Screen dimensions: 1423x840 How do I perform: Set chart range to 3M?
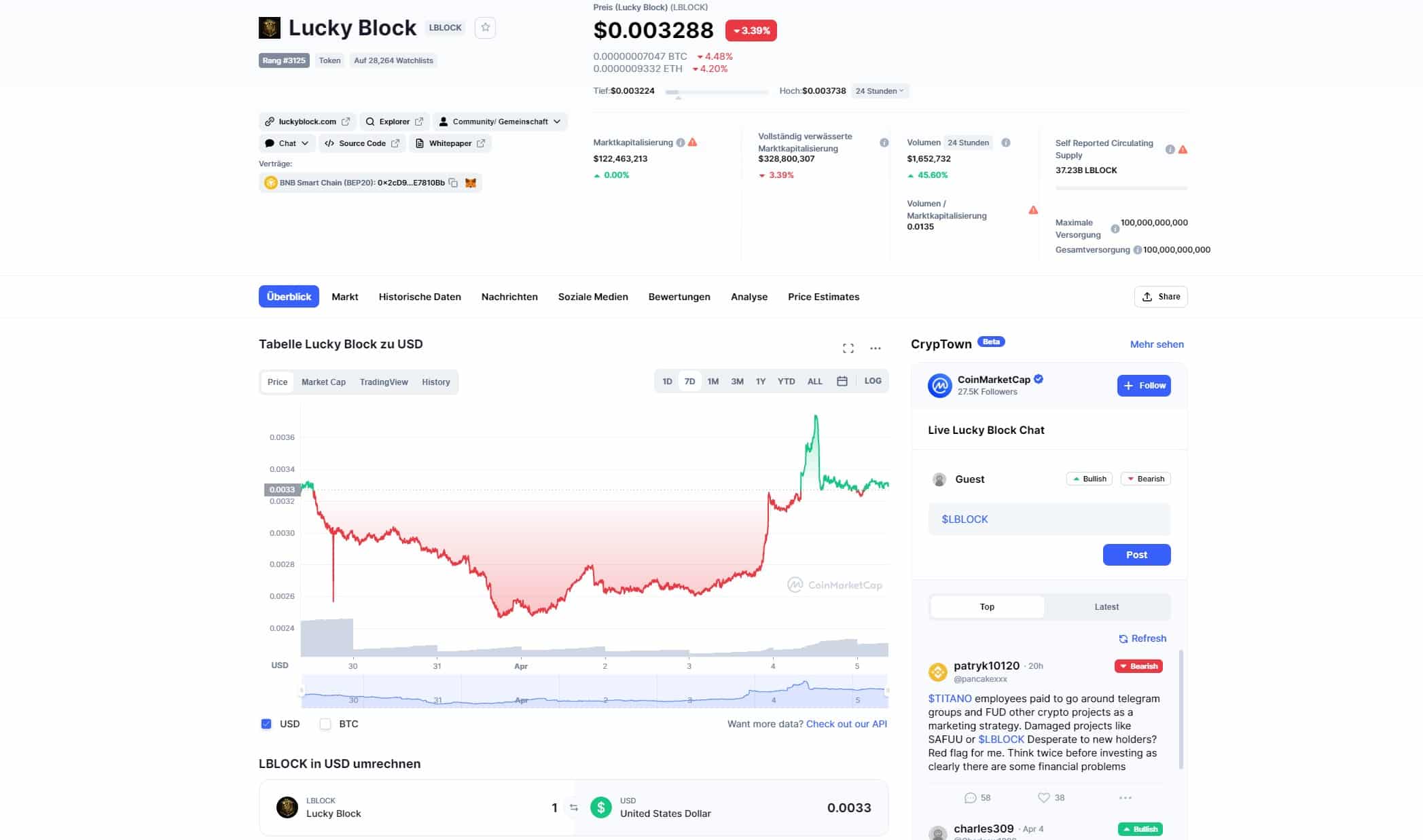tap(737, 382)
